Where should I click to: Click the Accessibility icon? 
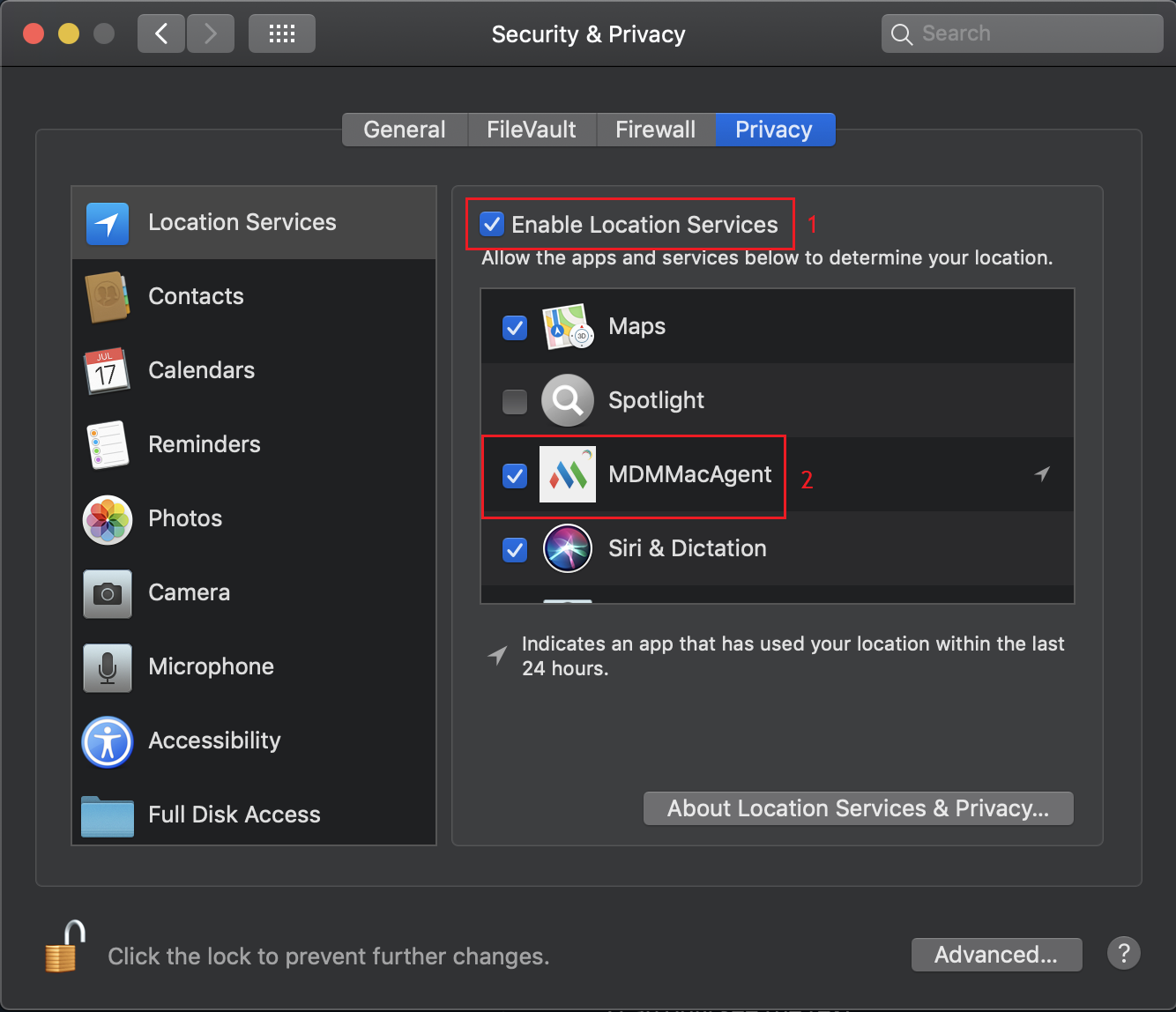point(106,741)
